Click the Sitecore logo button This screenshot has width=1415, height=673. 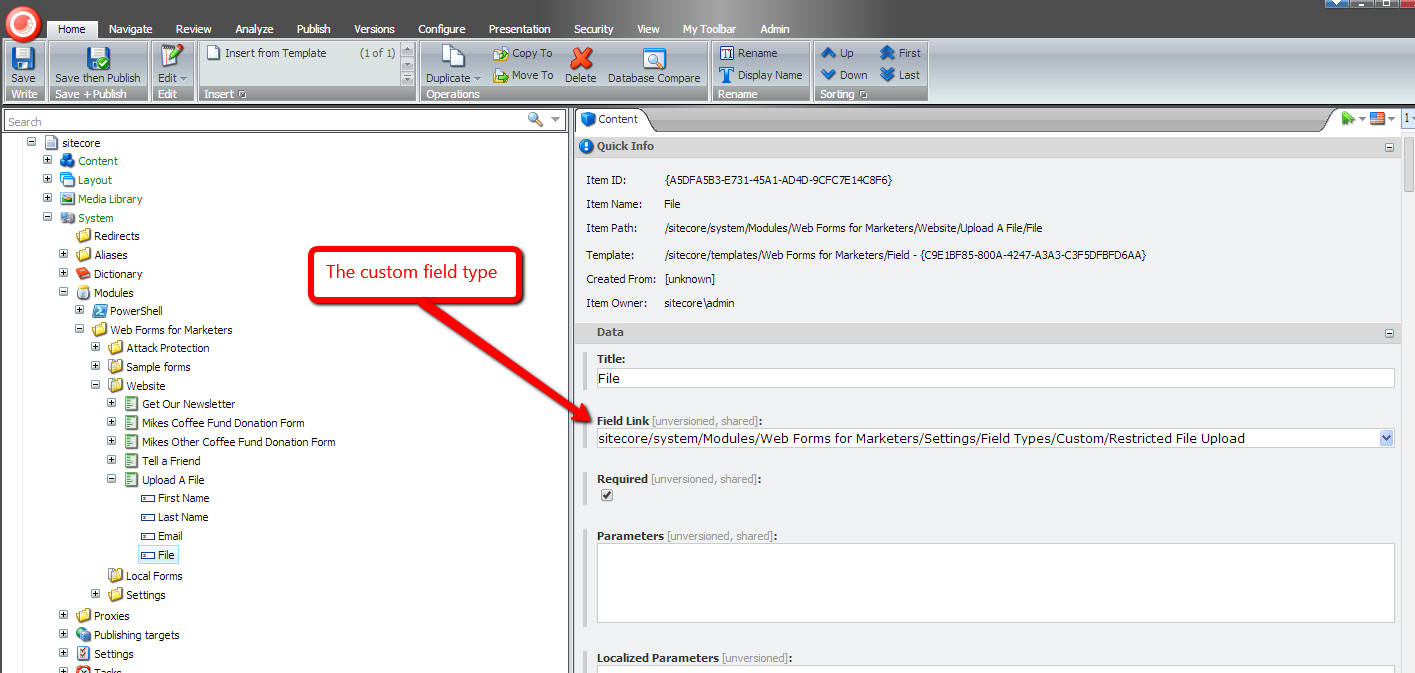(22, 21)
